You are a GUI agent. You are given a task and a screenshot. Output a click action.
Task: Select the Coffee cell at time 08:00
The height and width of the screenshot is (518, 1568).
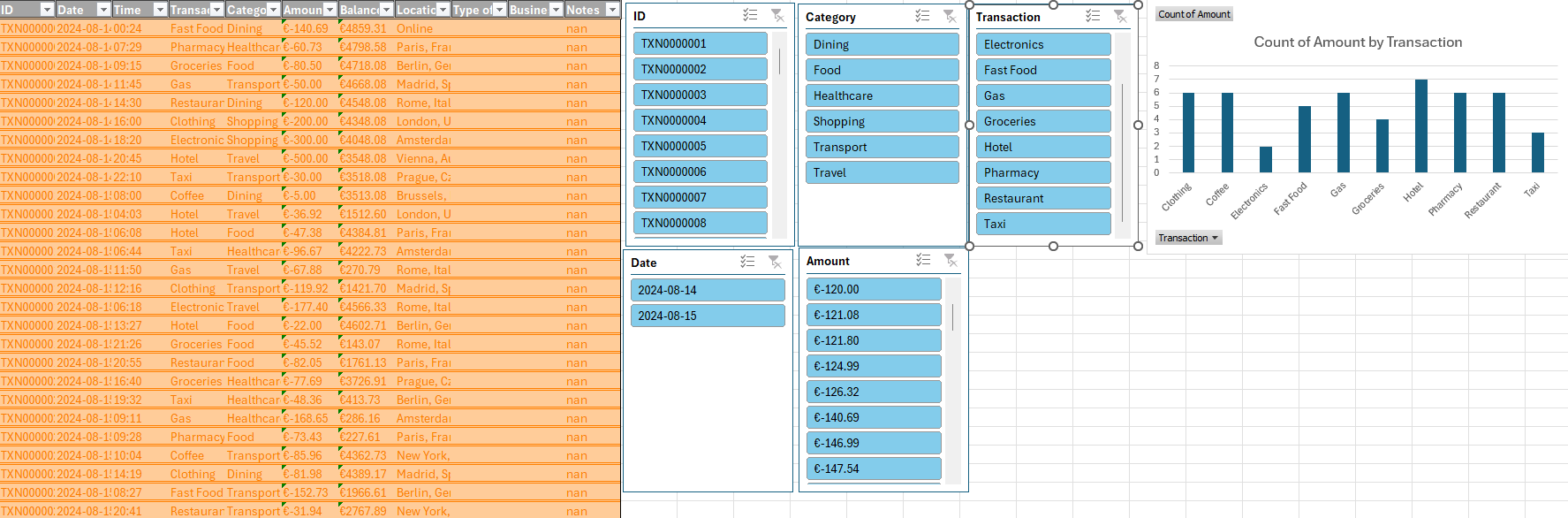[x=197, y=195]
